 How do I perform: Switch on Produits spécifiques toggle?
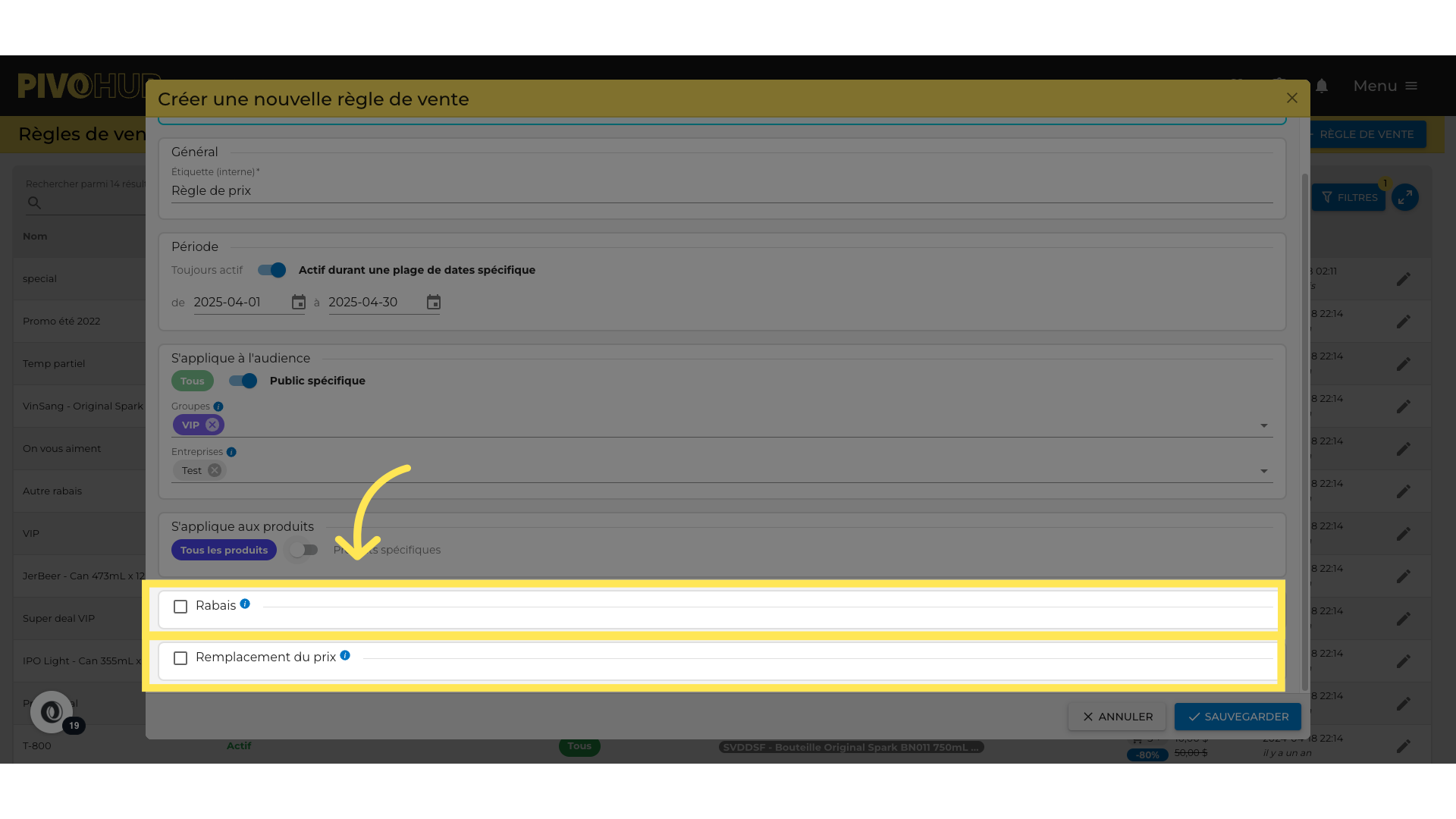pyautogui.click(x=304, y=551)
